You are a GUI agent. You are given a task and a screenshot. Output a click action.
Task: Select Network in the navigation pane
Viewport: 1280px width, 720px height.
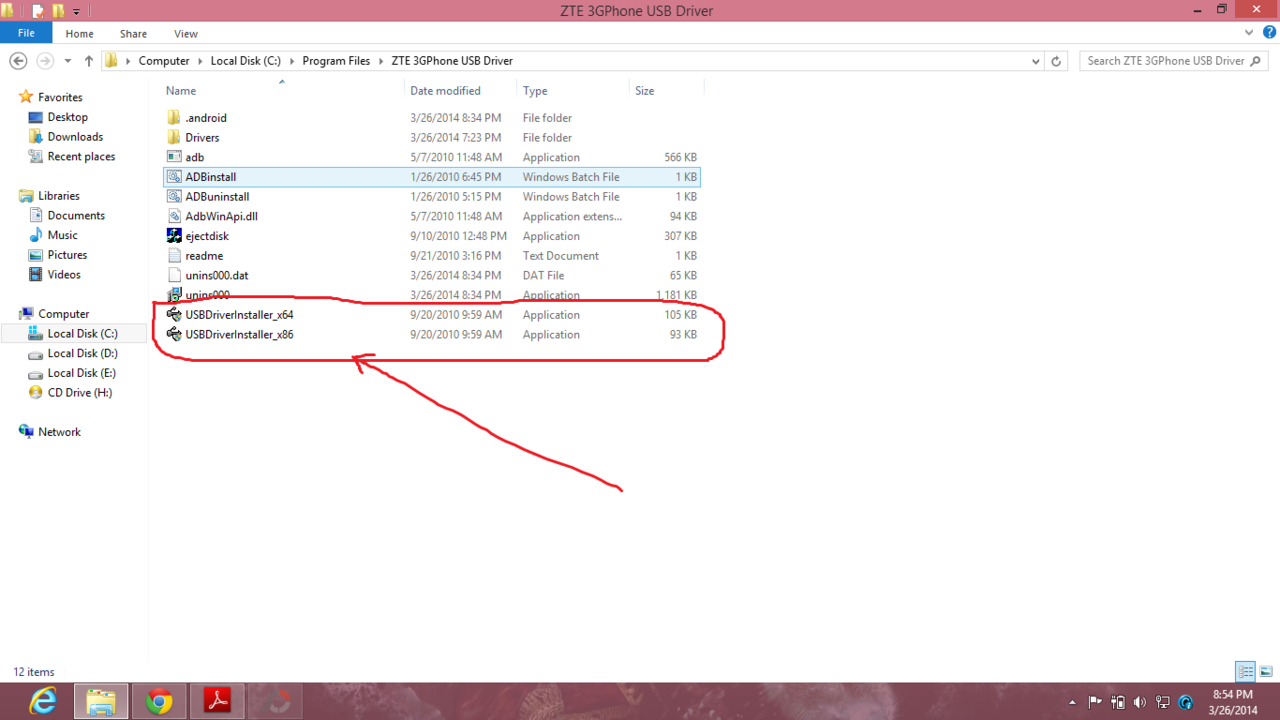59,432
